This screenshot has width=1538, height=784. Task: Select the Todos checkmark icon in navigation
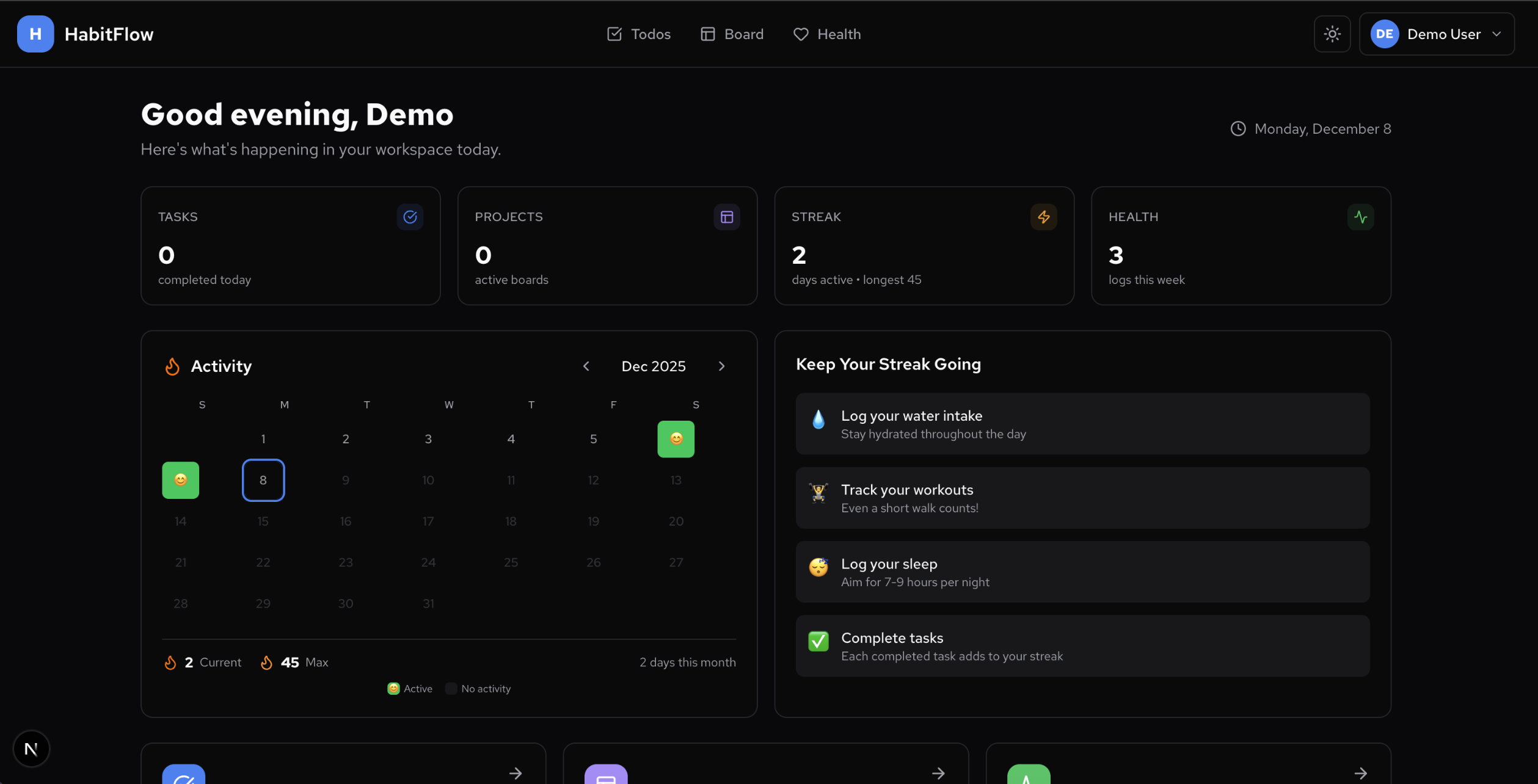pyautogui.click(x=614, y=34)
